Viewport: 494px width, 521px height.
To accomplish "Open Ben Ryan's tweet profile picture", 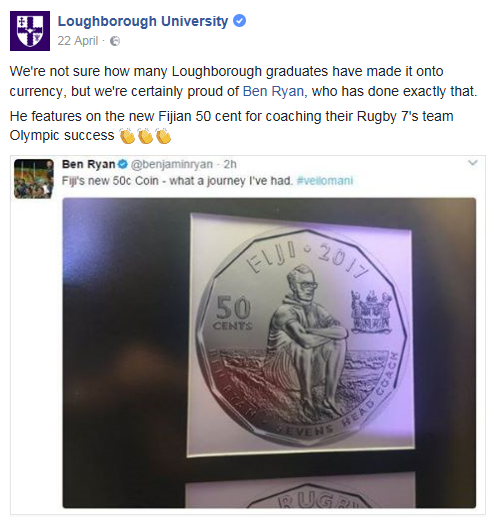I will pos(34,179).
